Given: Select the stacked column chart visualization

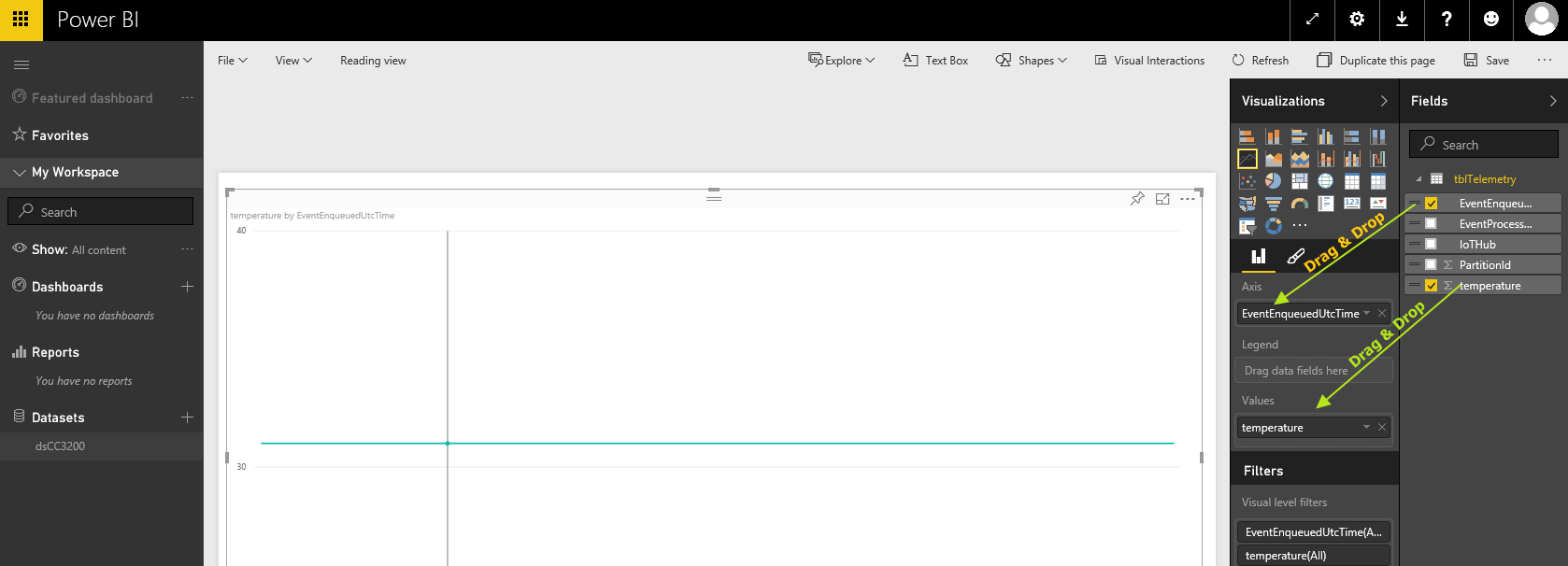Looking at the screenshot, I should (x=1273, y=136).
